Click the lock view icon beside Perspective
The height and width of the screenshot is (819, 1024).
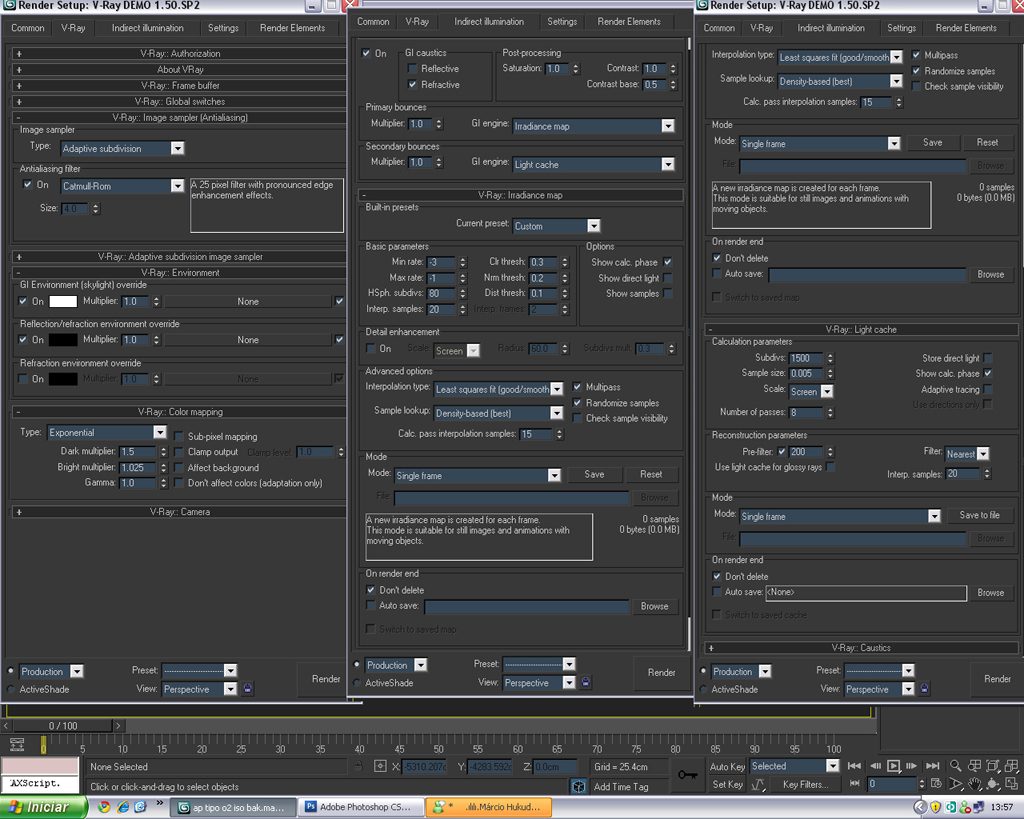248,689
